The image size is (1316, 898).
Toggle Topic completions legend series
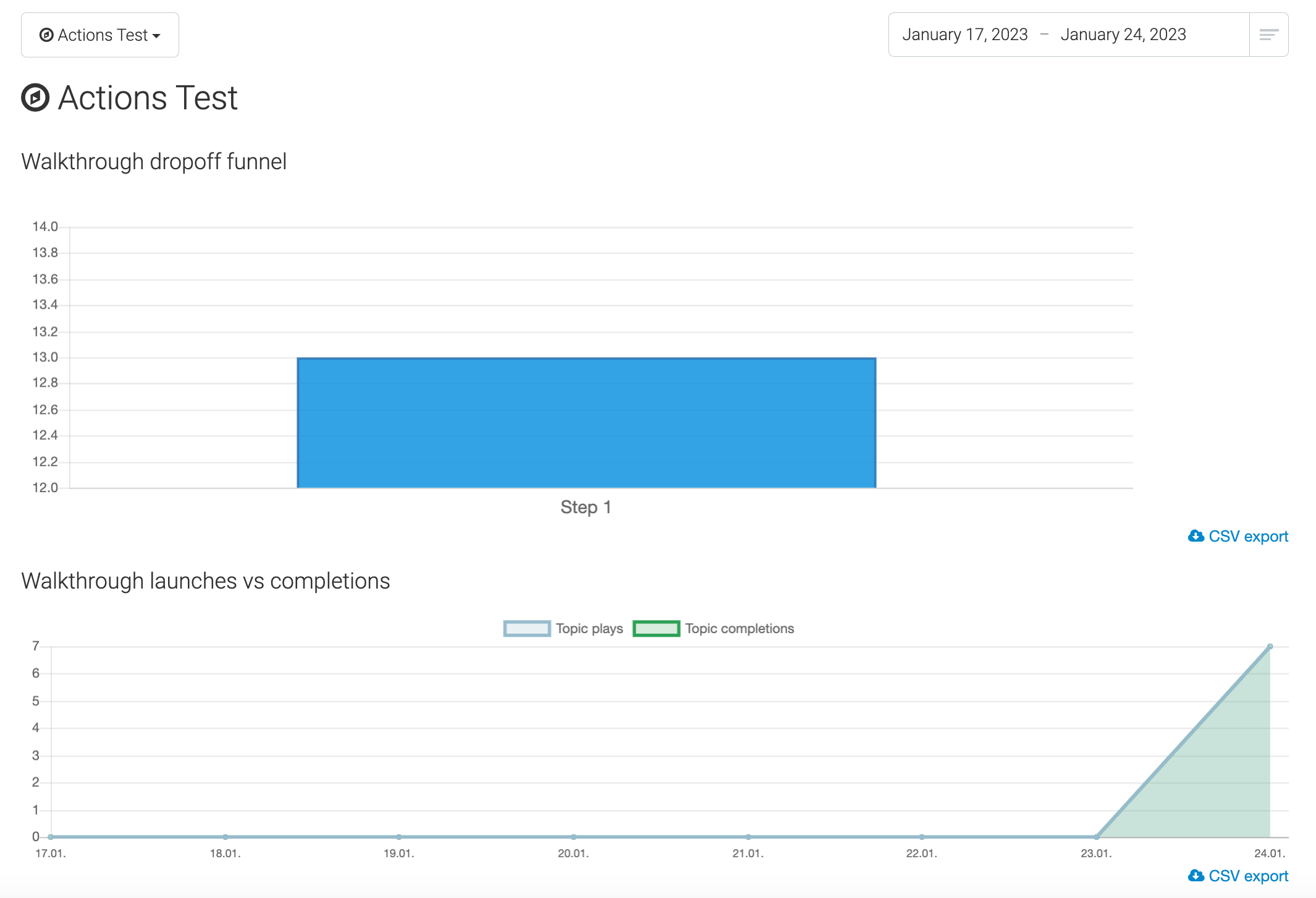[x=739, y=629]
